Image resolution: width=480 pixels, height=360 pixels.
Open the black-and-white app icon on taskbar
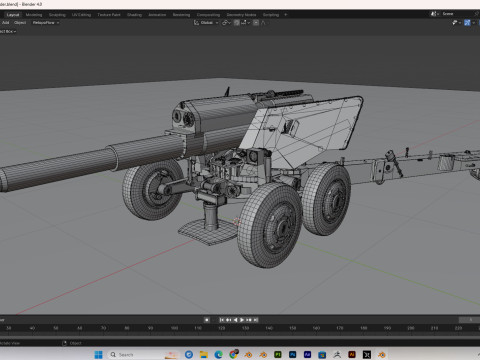click(367, 355)
